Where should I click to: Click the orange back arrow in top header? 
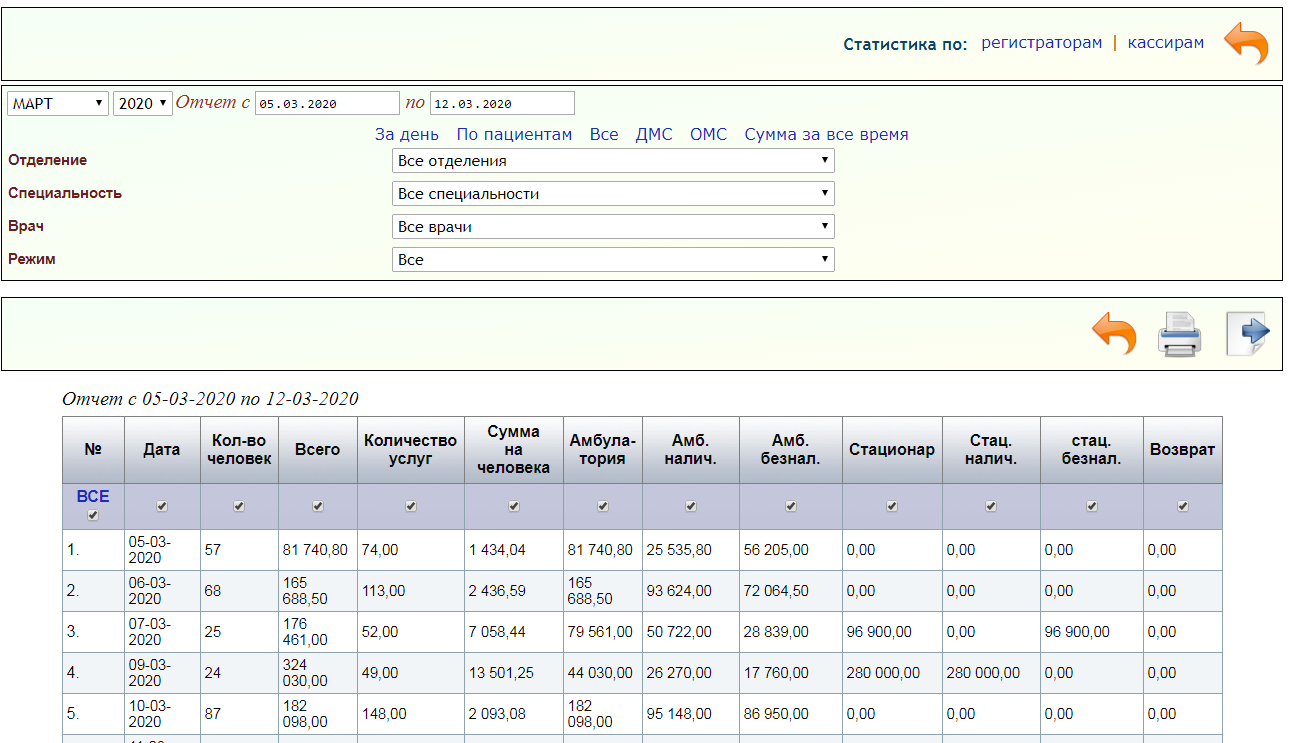1245,44
